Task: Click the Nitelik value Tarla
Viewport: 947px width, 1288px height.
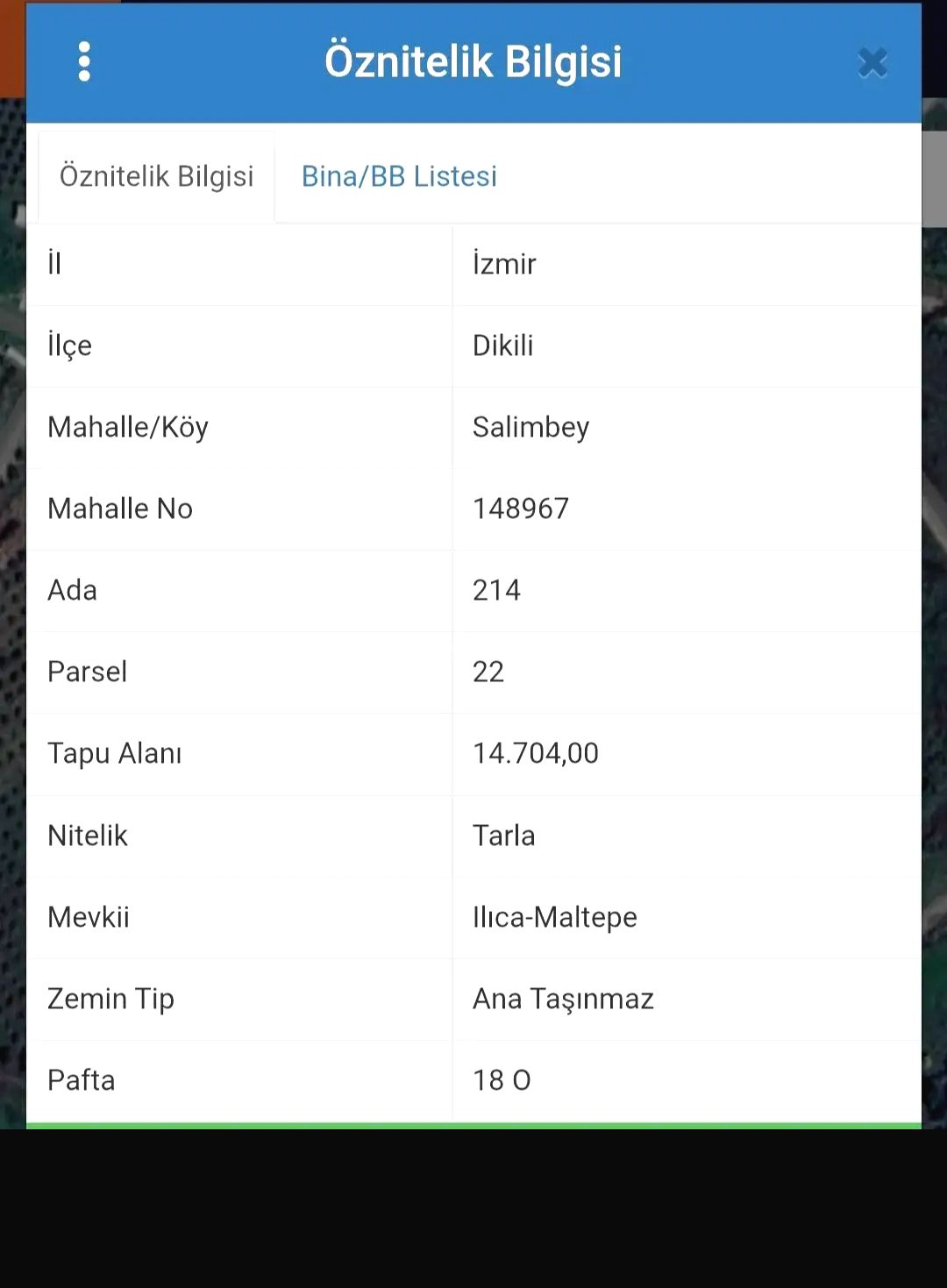Action: tap(503, 836)
